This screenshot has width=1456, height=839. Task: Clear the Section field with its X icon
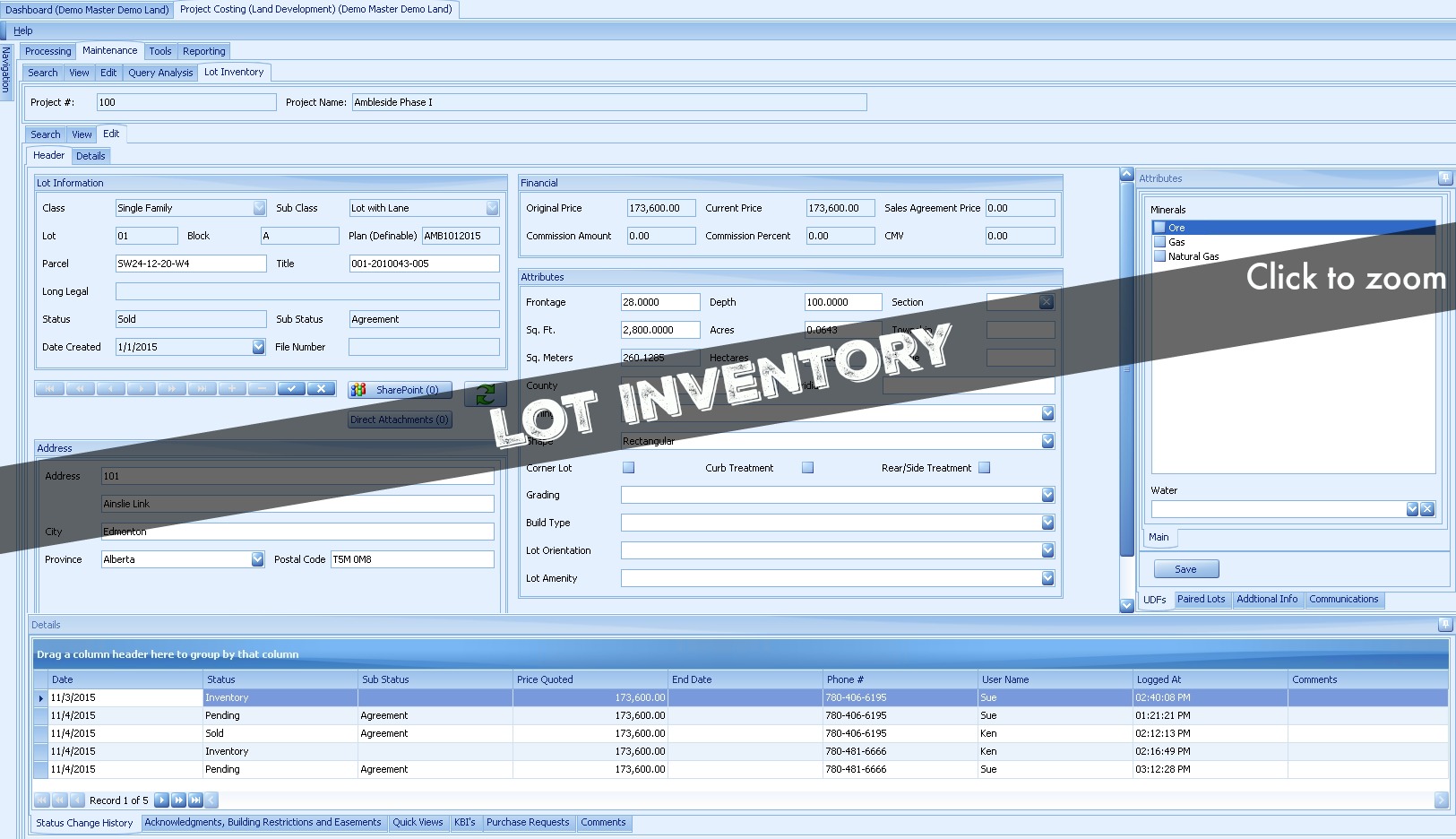click(x=1046, y=302)
